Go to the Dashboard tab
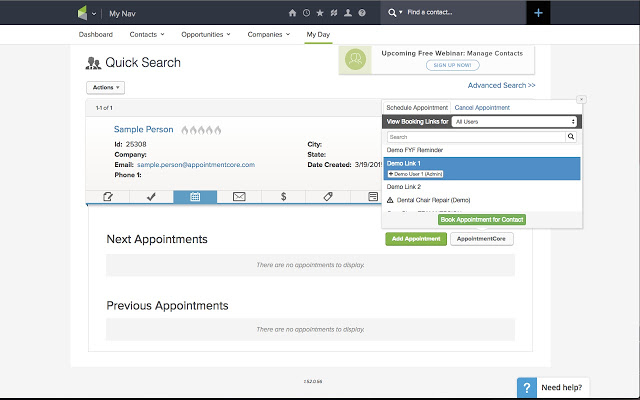Viewport: 640px width, 400px height. tap(96, 34)
